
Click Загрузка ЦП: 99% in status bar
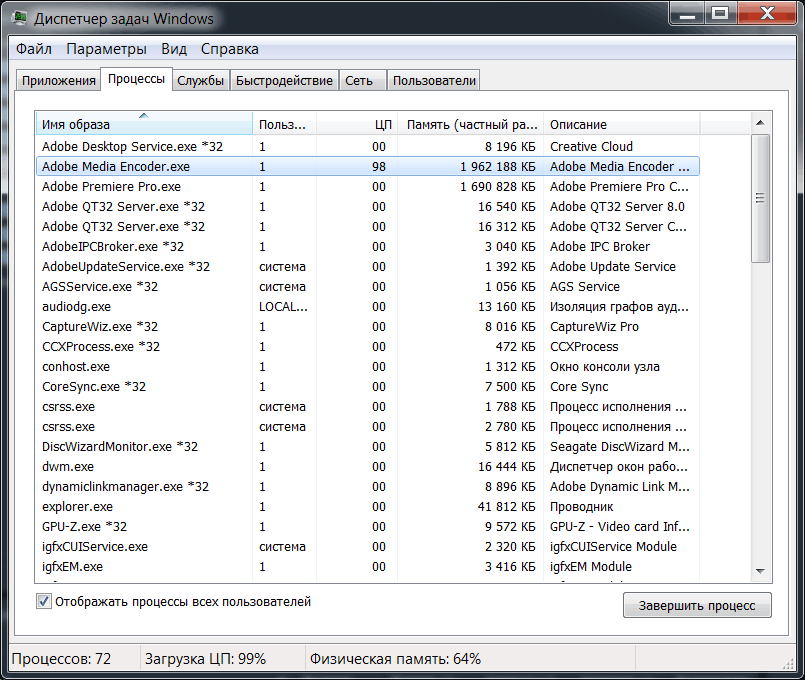pos(205,658)
